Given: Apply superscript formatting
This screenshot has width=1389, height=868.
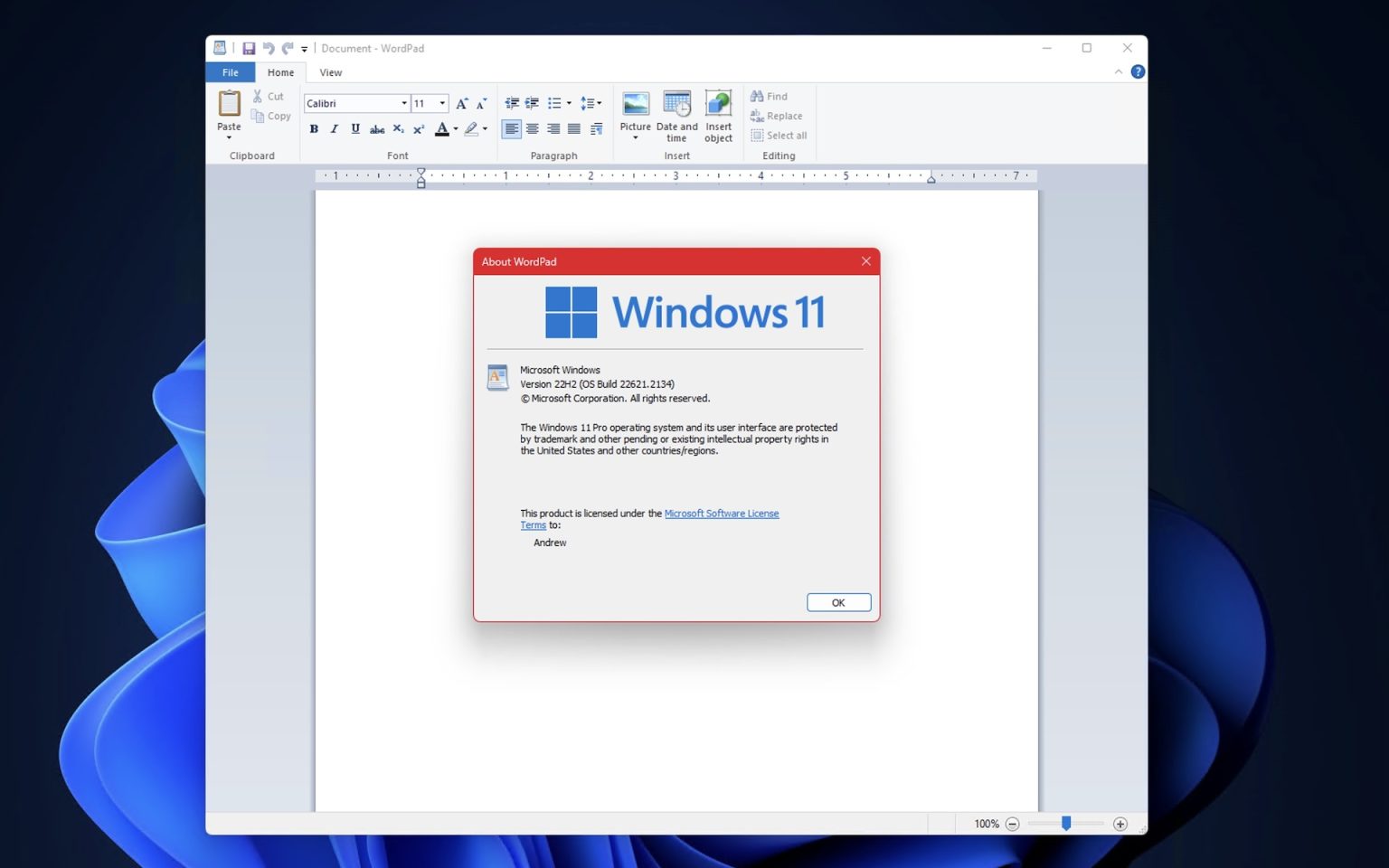Looking at the screenshot, I should (418, 129).
